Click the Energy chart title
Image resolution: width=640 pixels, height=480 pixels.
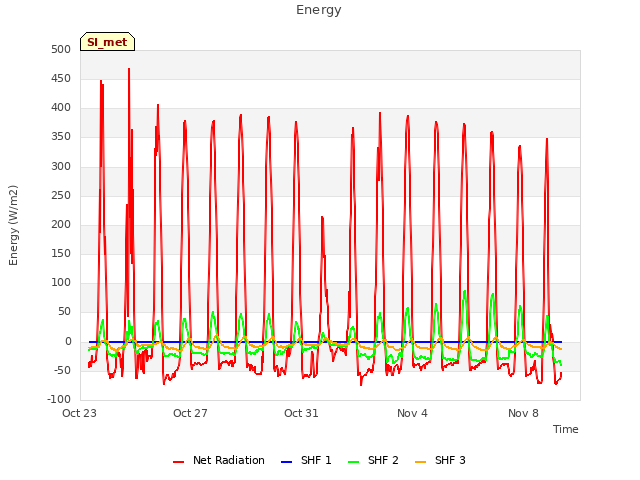(319, 10)
